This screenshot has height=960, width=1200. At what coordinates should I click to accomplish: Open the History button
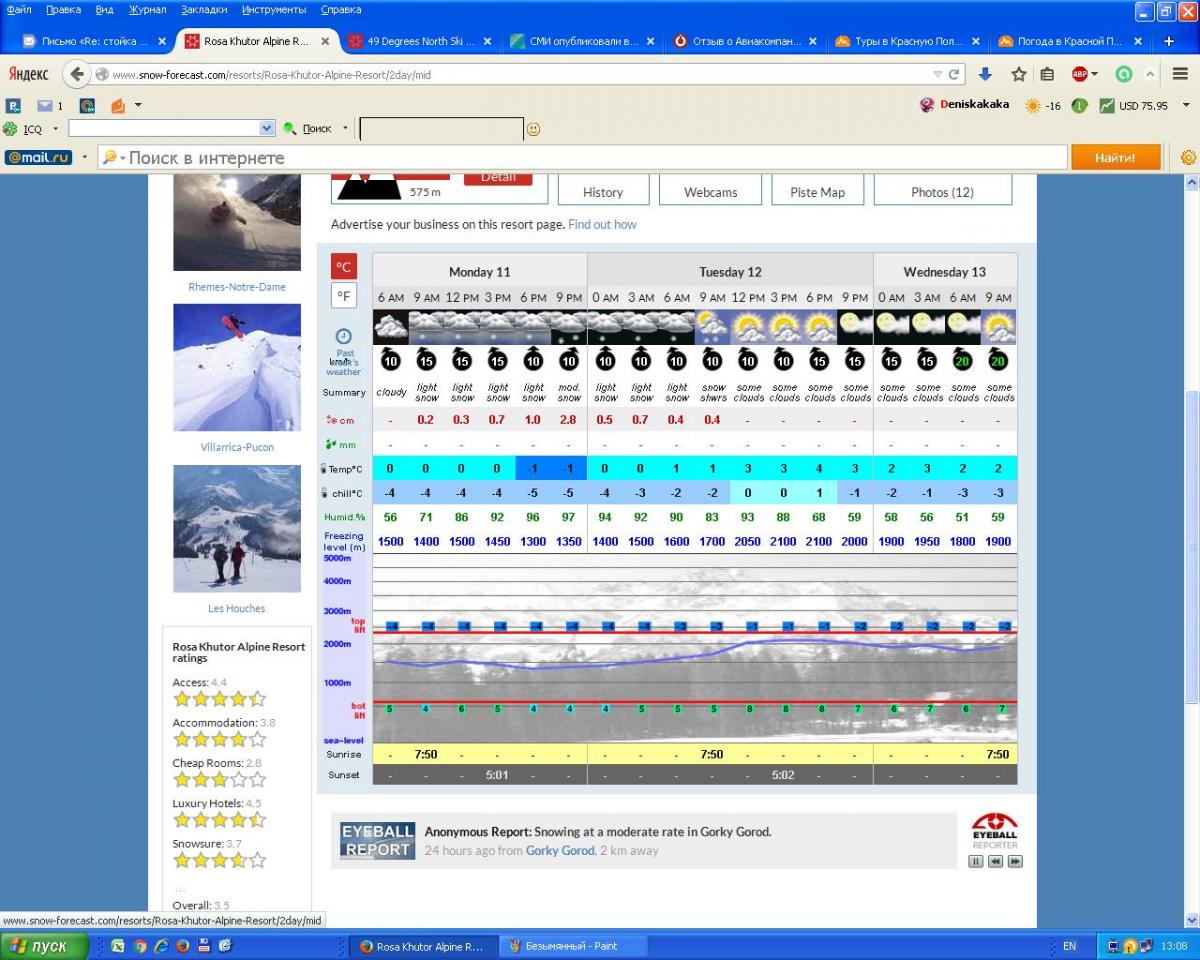point(602,191)
